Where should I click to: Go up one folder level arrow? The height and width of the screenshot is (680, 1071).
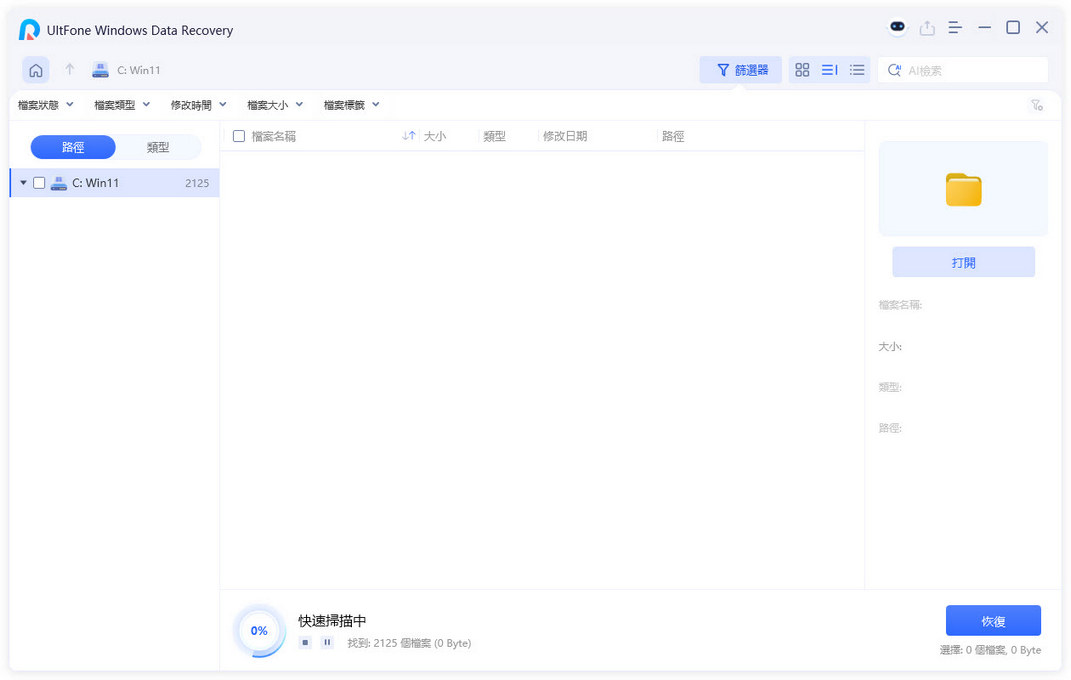pyautogui.click(x=69, y=70)
